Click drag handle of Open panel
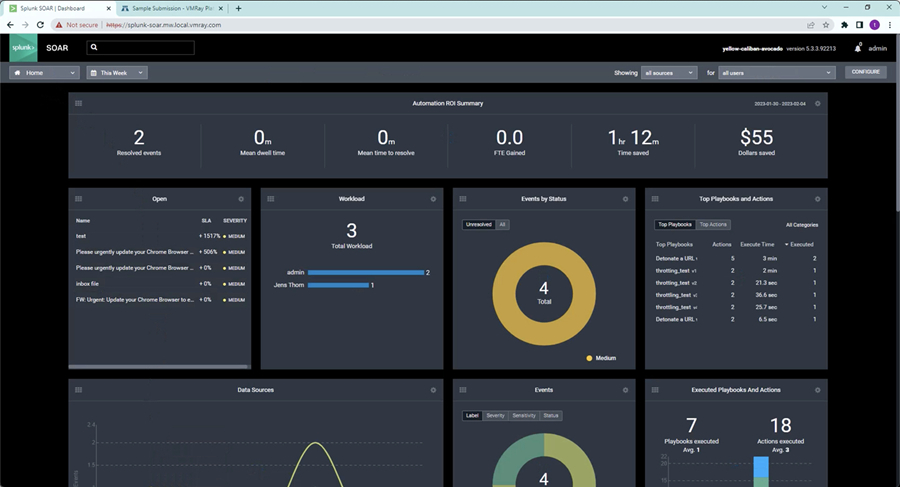The image size is (900, 487). pos(79,199)
